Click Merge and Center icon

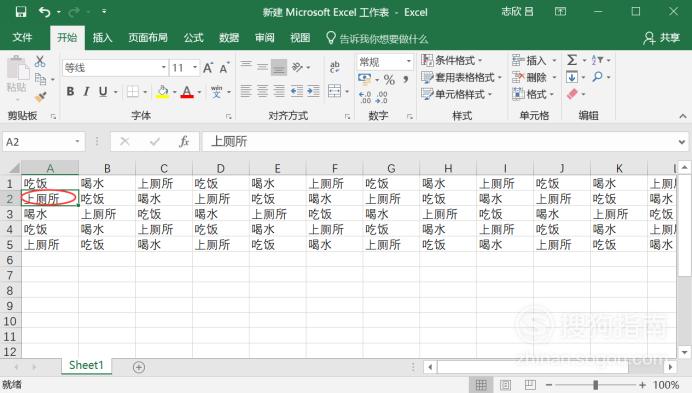coord(335,91)
